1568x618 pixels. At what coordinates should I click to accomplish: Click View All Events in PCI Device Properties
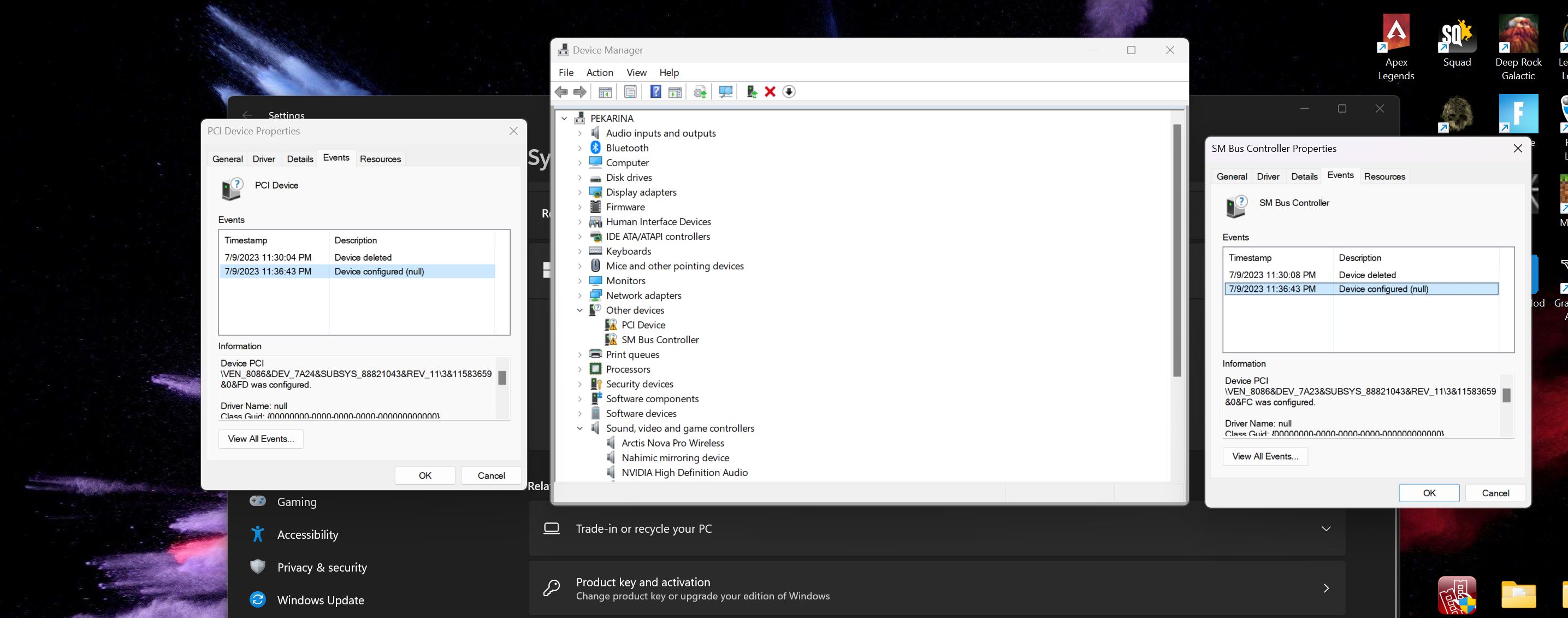coord(260,438)
